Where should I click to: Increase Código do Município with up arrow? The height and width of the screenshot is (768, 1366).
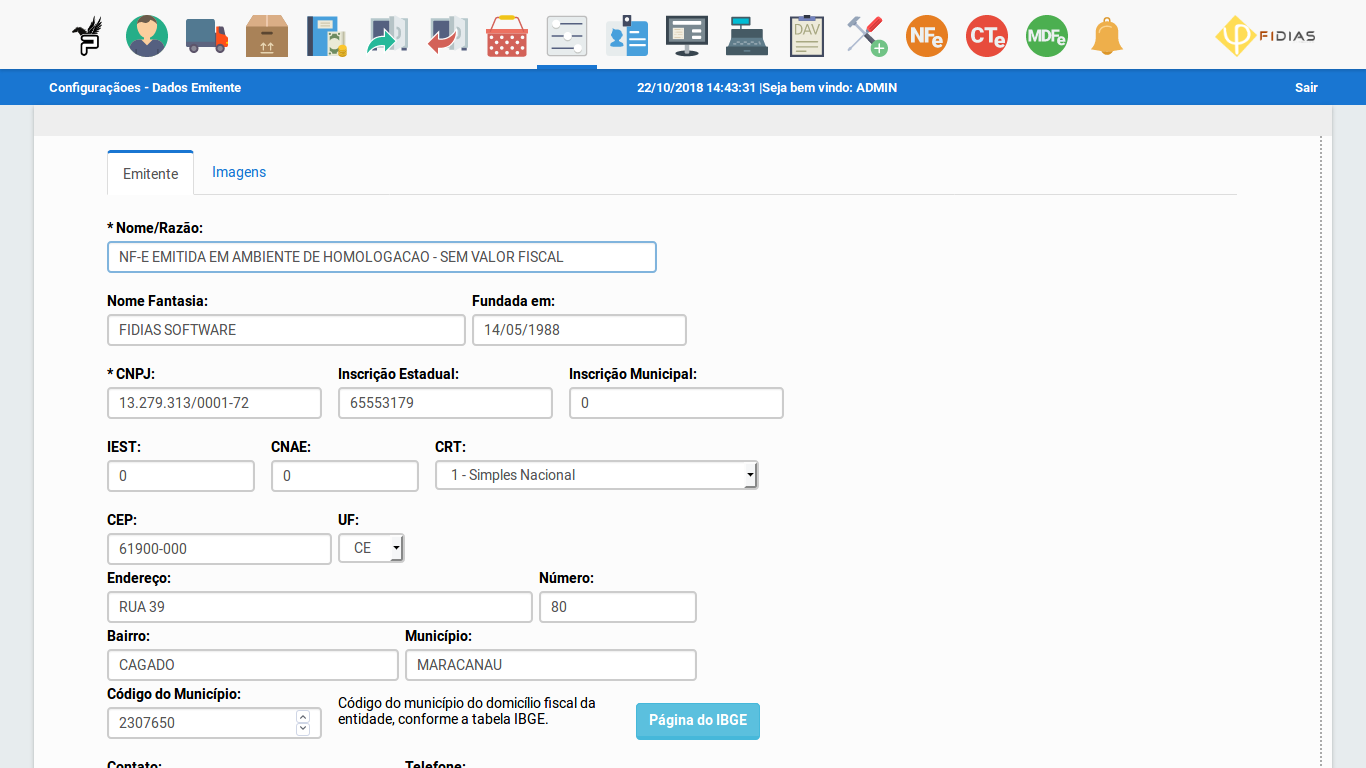[x=303, y=716]
